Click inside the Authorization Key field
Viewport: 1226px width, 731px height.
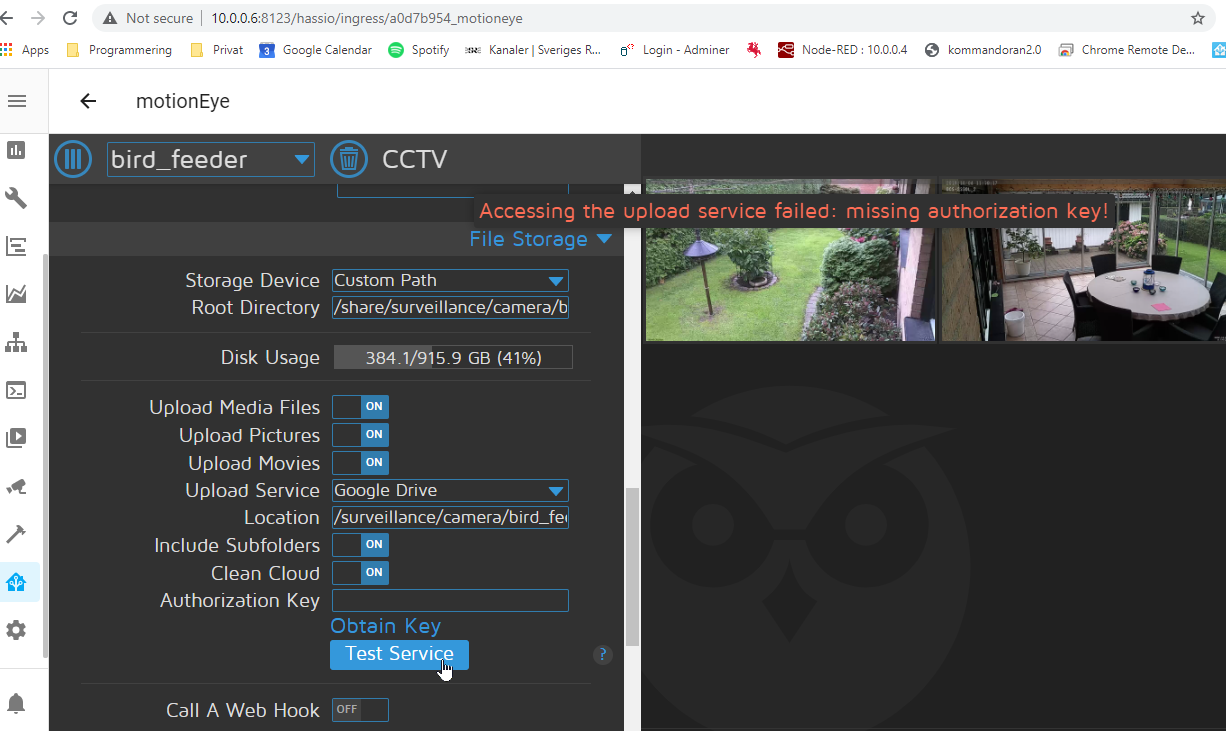(x=449, y=600)
